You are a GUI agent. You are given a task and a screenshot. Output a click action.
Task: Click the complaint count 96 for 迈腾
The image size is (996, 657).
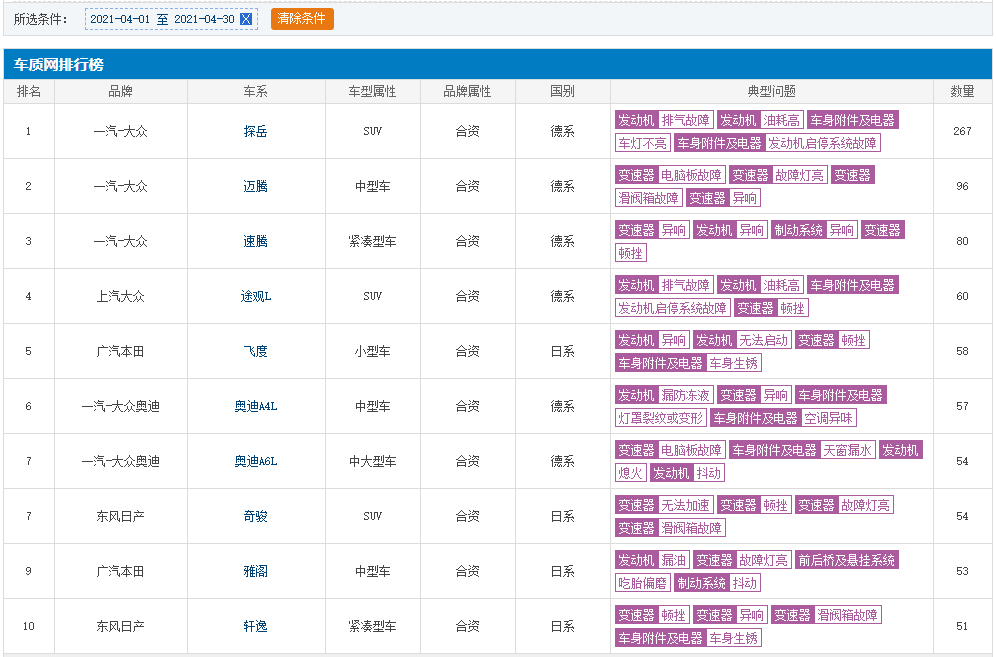(962, 186)
